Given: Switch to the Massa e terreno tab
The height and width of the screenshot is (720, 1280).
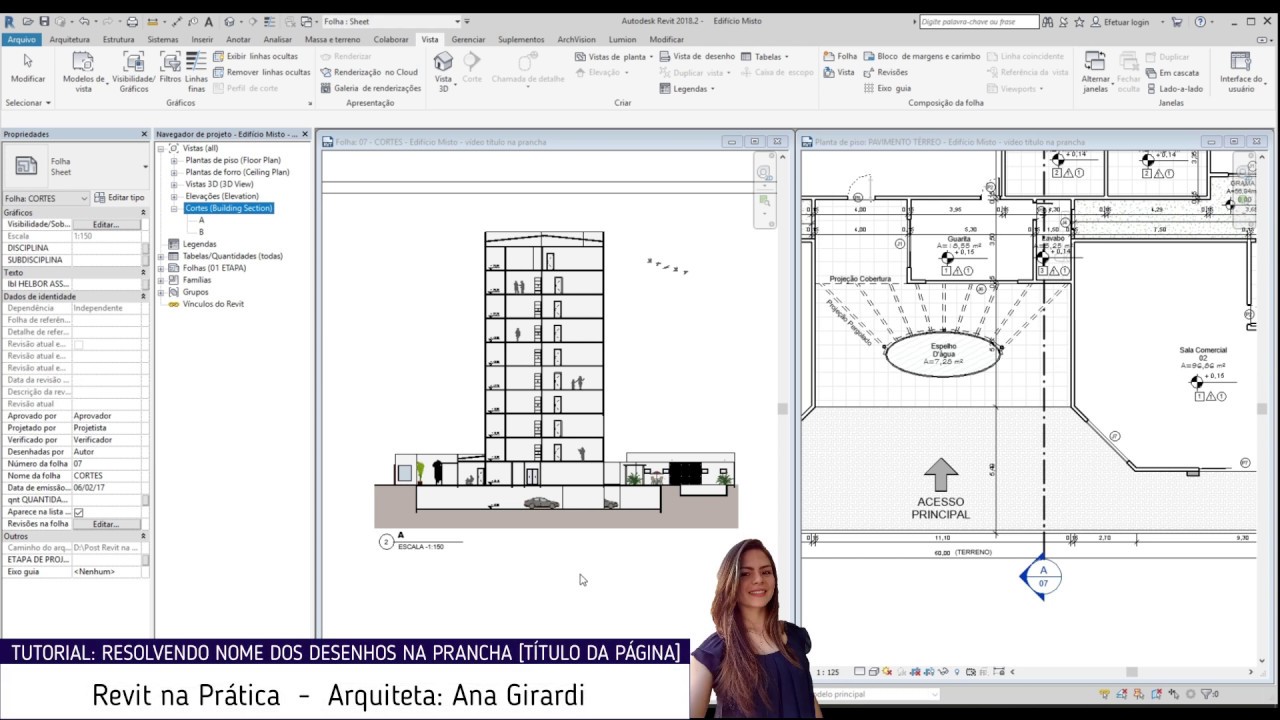Looking at the screenshot, I should 332,40.
